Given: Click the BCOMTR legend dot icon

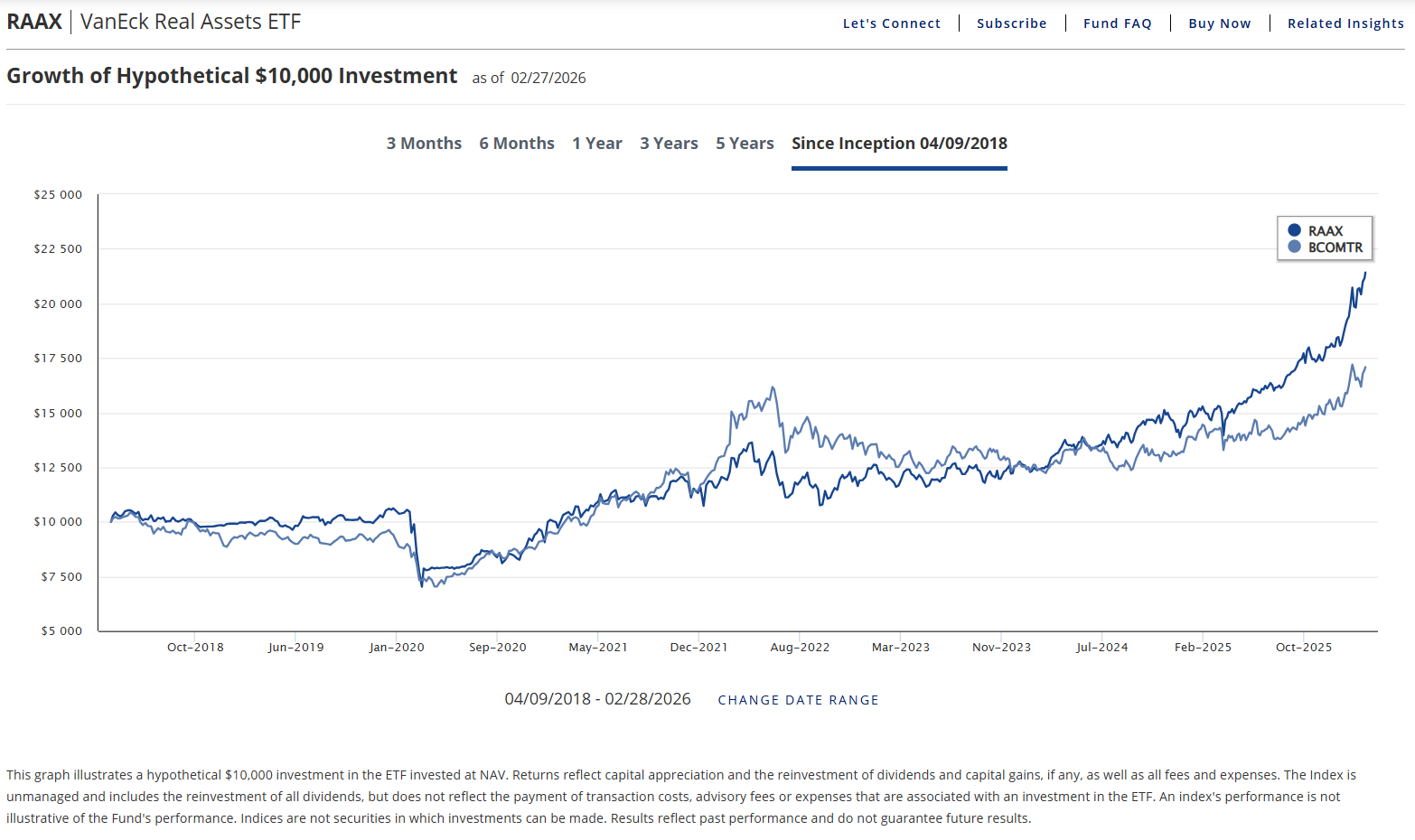Looking at the screenshot, I should (x=1294, y=247).
